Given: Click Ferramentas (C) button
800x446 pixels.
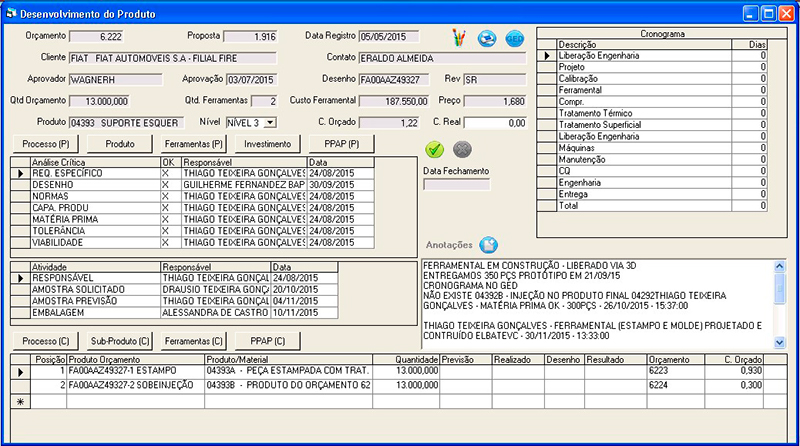Looking at the screenshot, I should tap(194, 341).
